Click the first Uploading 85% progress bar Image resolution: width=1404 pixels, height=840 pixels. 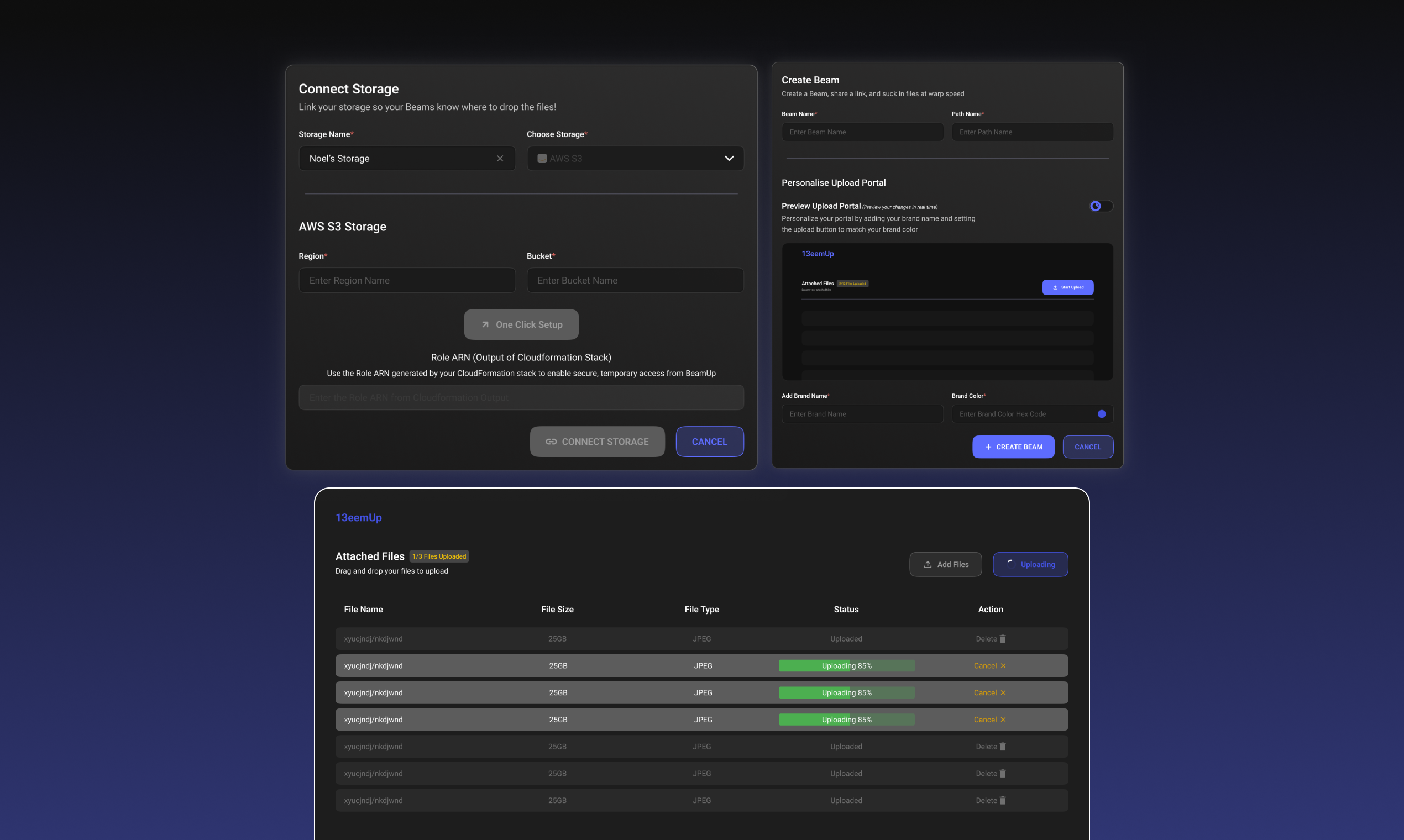click(x=846, y=666)
